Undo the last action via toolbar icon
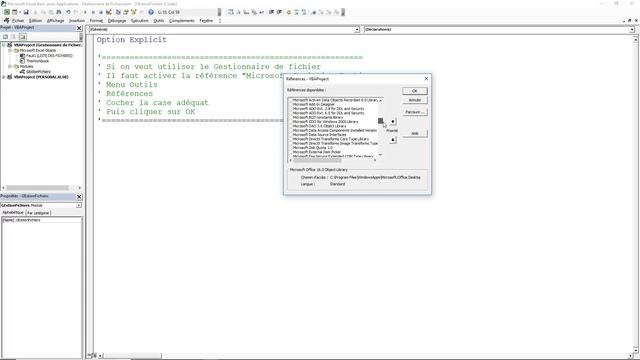The height and width of the screenshot is (360, 640). click(68, 12)
